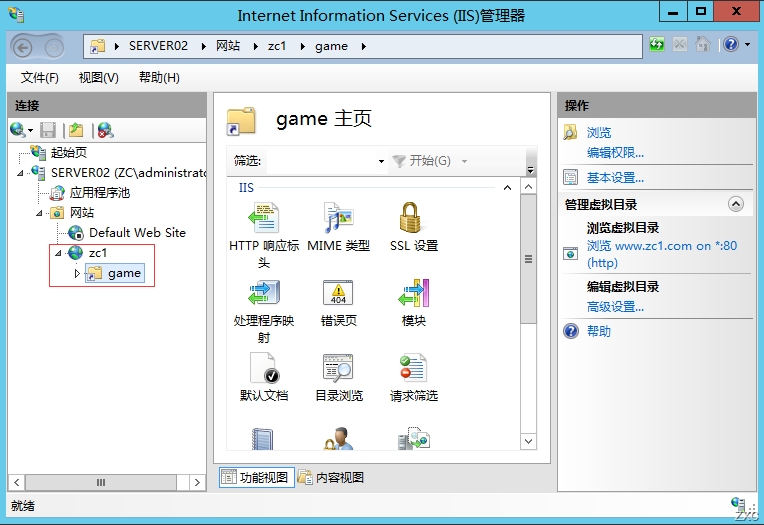Click the 帮助 link in 操作 panel
The width and height of the screenshot is (764, 525).
[599, 331]
